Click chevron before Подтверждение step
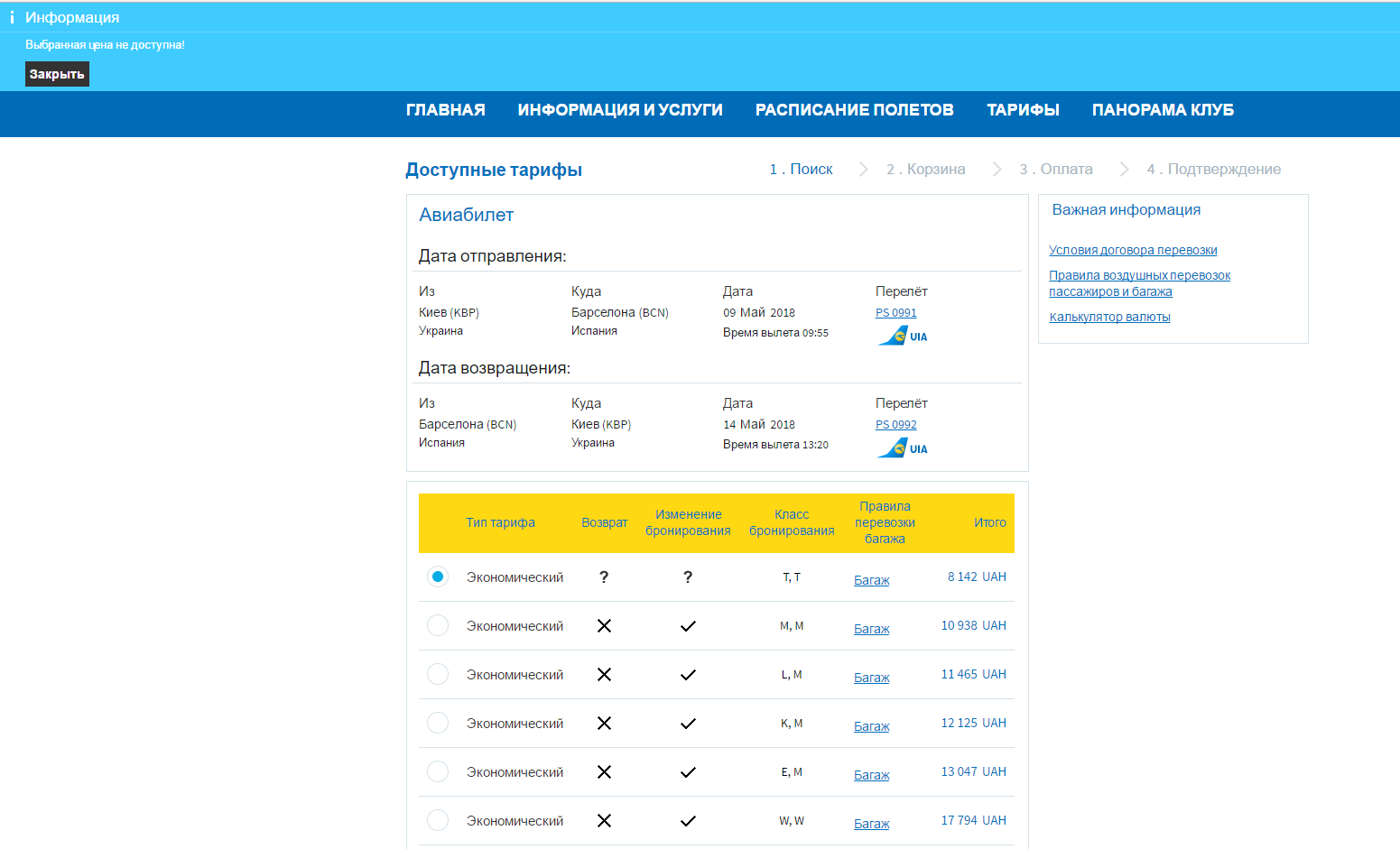 [x=1124, y=170]
